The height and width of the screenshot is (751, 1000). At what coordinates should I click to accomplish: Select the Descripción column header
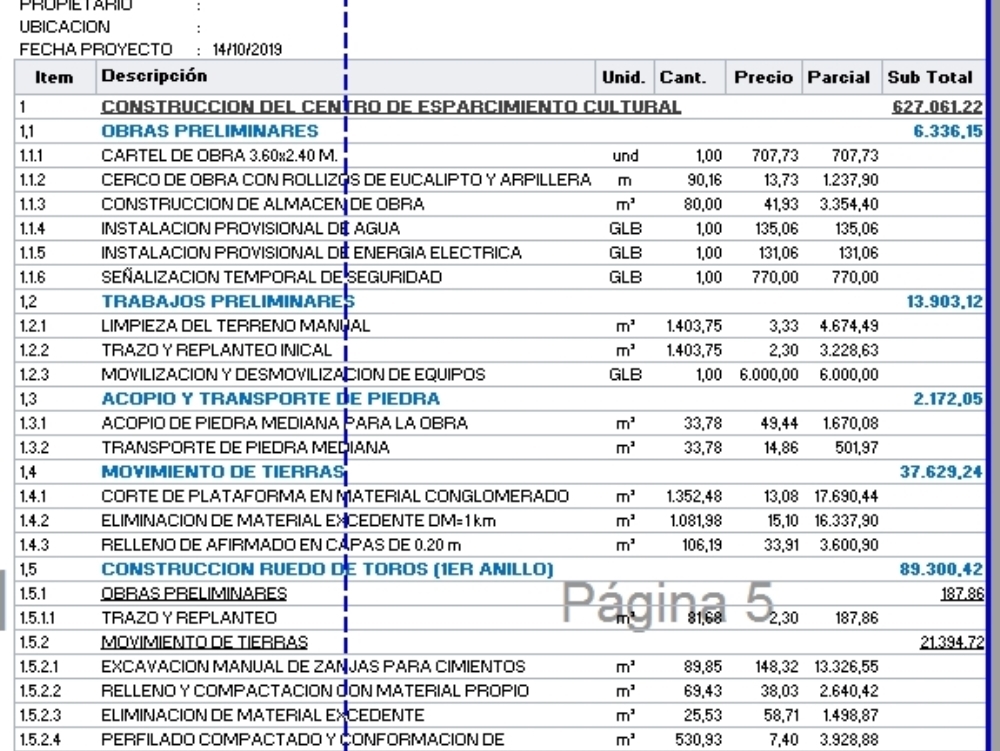click(346, 77)
